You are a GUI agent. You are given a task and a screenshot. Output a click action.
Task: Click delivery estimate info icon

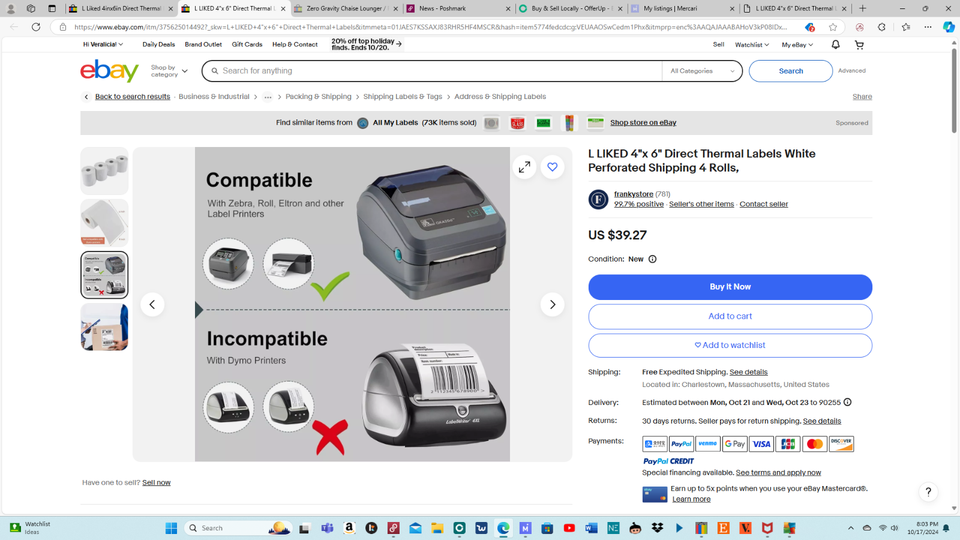point(847,402)
